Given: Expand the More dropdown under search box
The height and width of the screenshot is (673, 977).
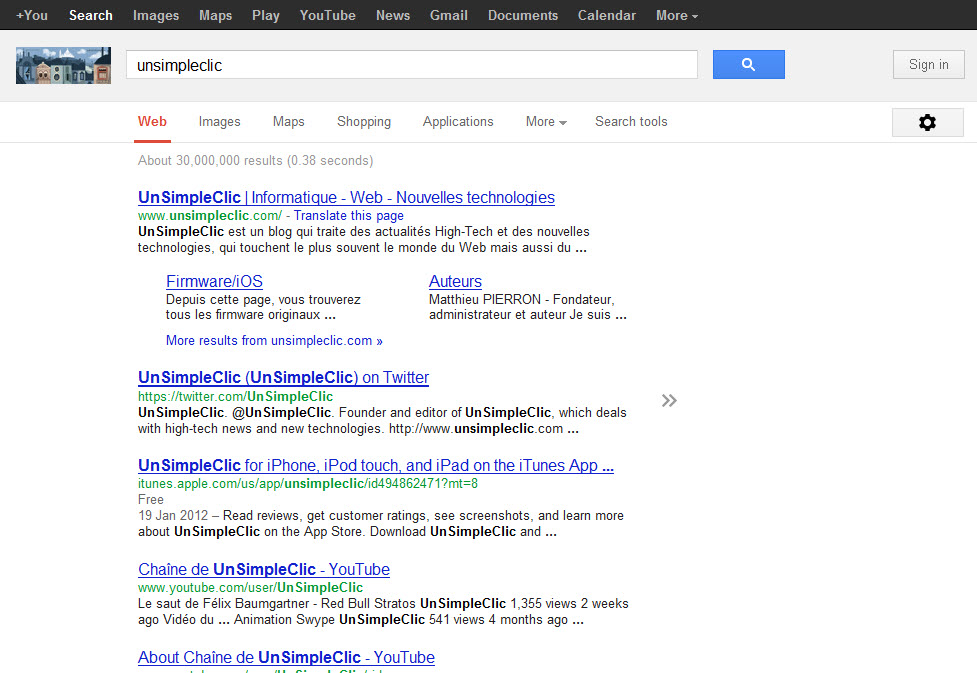Looking at the screenshot, I should point(546,122).
